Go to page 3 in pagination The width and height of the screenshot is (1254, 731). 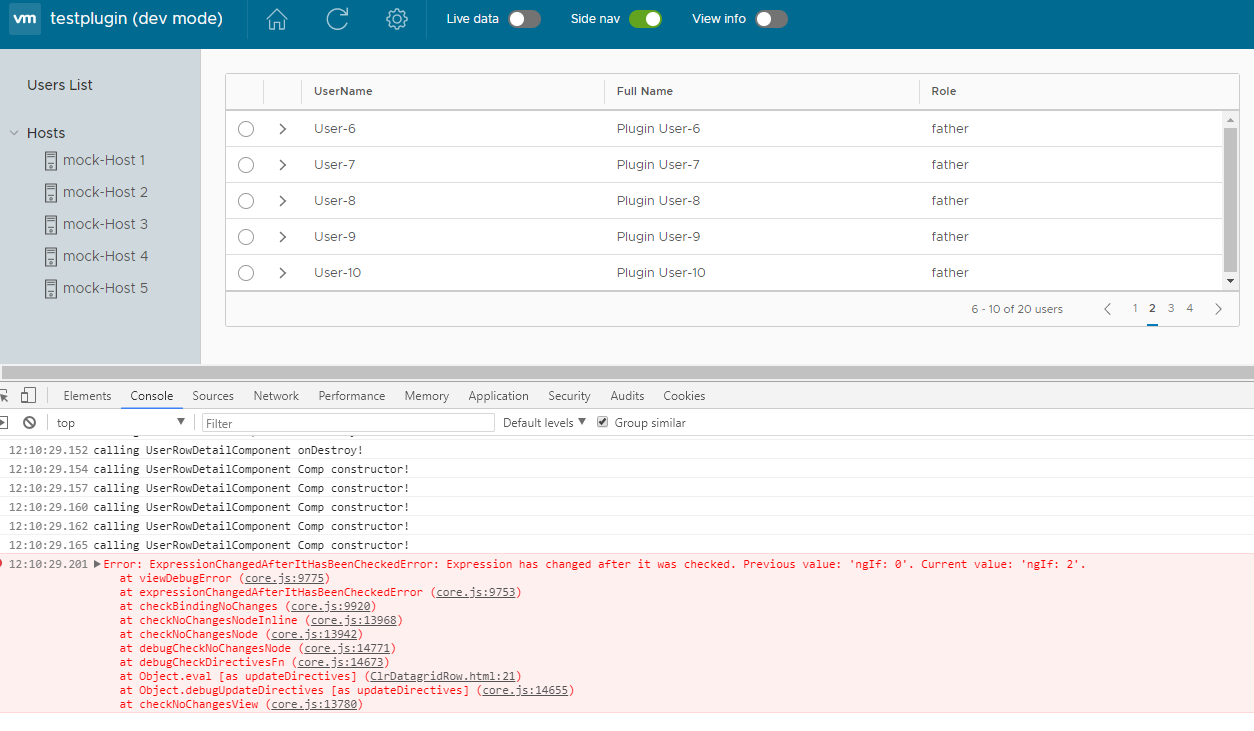1171,308
